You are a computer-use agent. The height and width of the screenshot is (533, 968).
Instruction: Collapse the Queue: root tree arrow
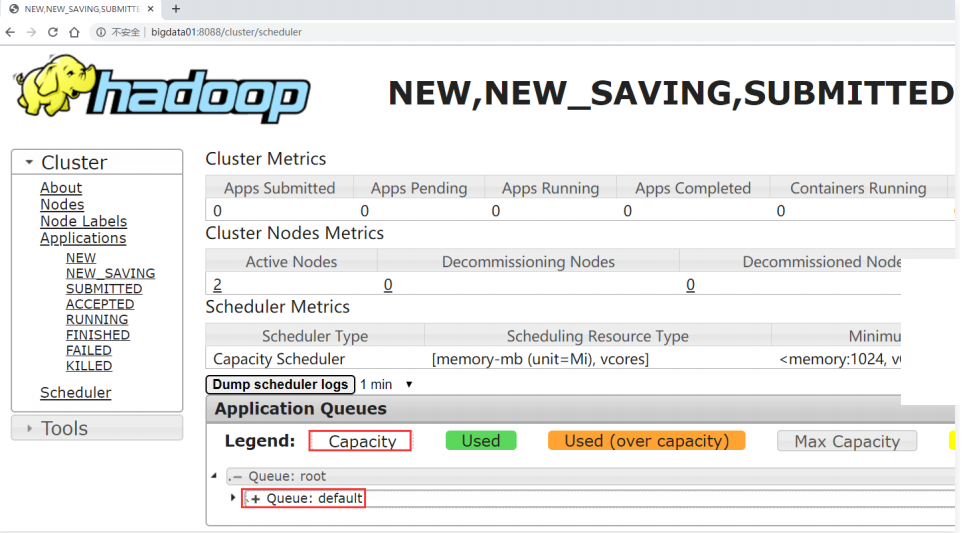pos(214,476)
